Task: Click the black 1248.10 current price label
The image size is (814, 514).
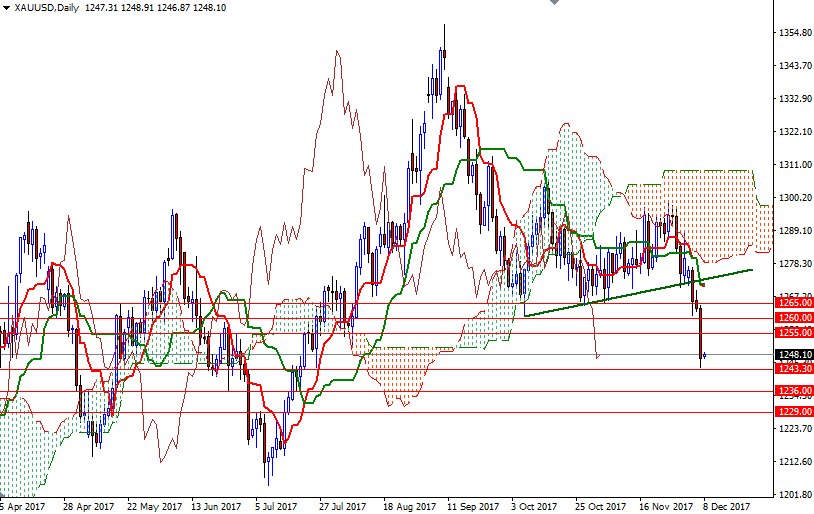Action: pyautogui.click(x=792, y=355)
